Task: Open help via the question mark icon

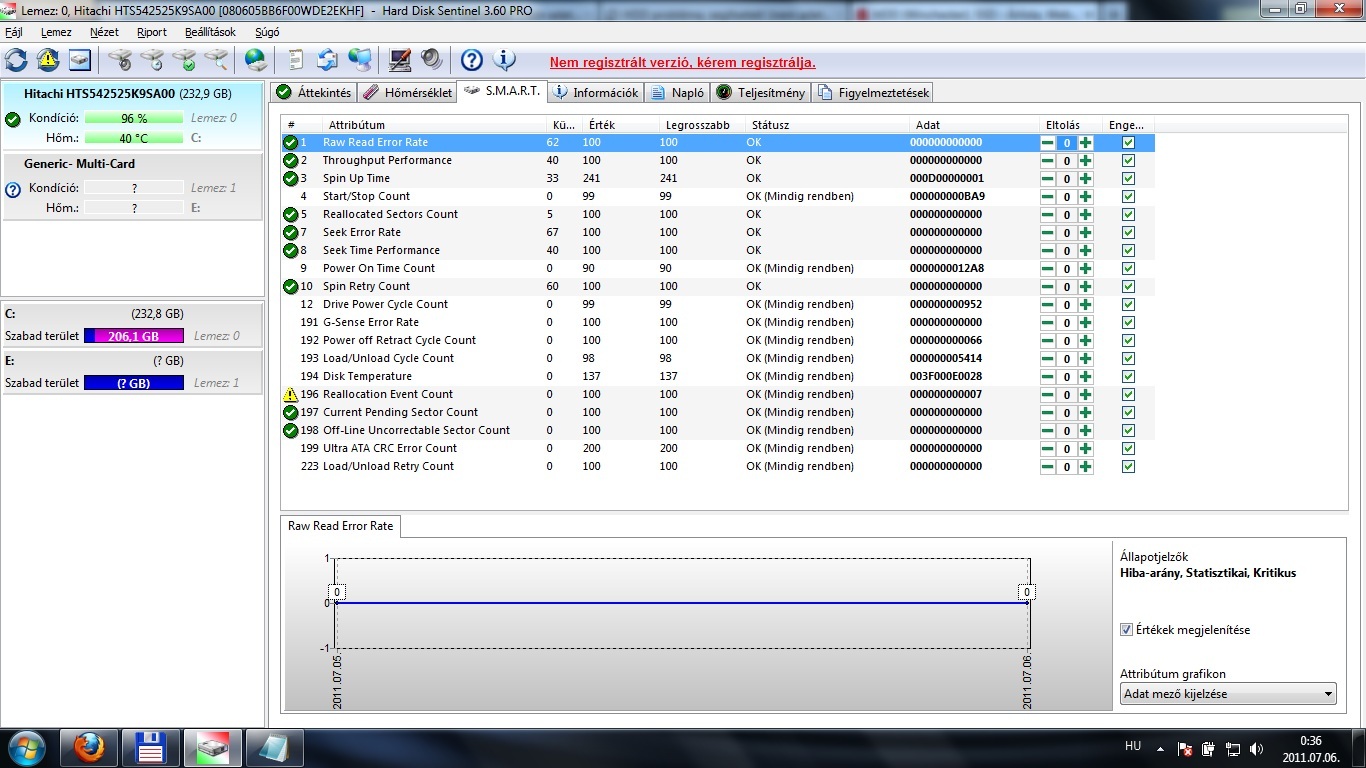Action: point(472,60)
